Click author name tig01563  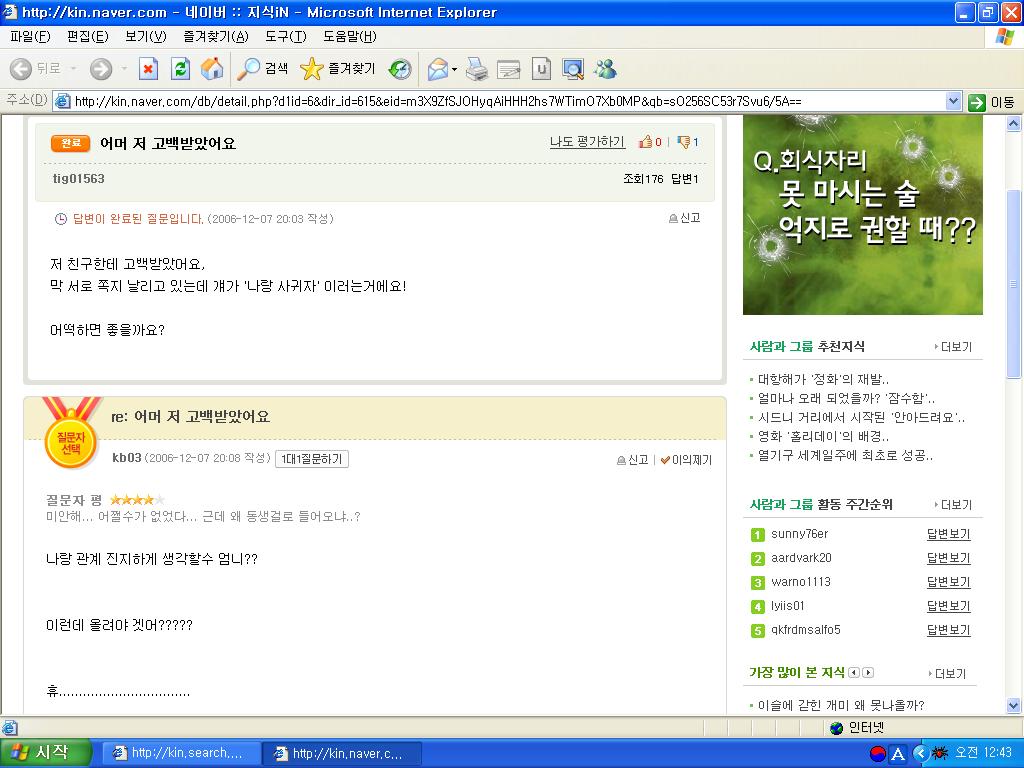click(x=78, y=178)
